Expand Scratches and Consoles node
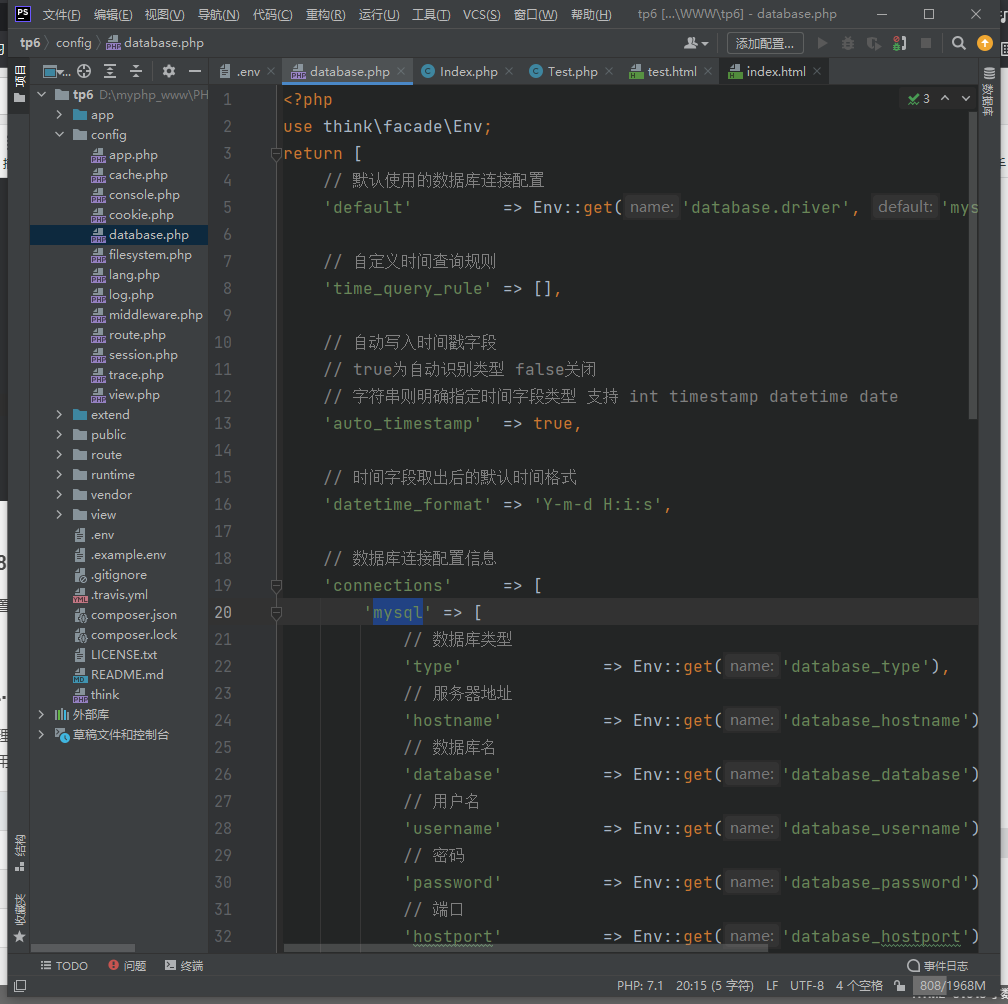The image size is (1008, 1004). tap(42, 734)
